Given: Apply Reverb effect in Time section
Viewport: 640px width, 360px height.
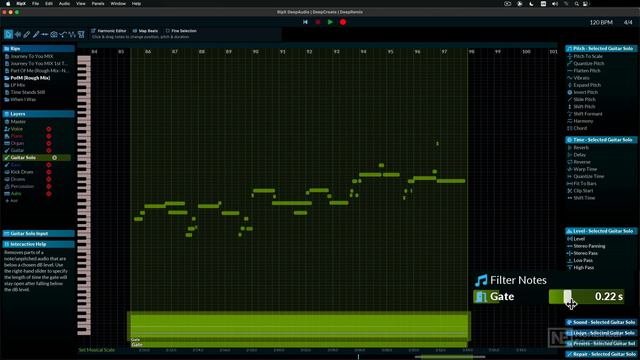Looking at the screenshot, I should [x=581, y=148].
